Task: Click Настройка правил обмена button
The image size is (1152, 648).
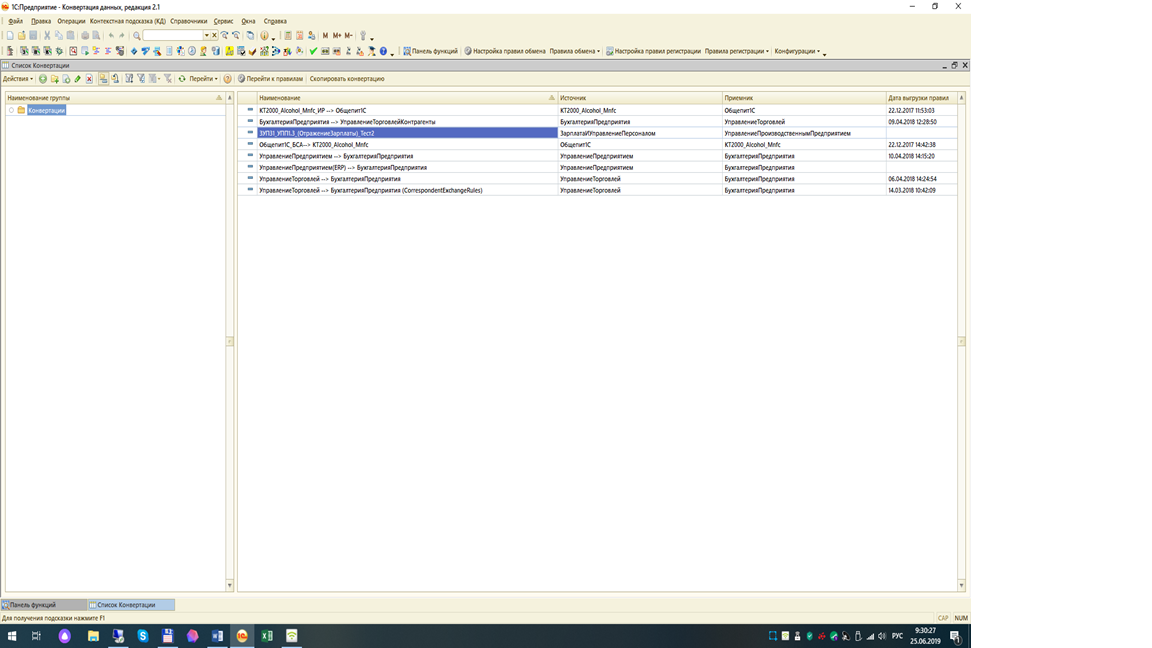Action: click(505, 51)
